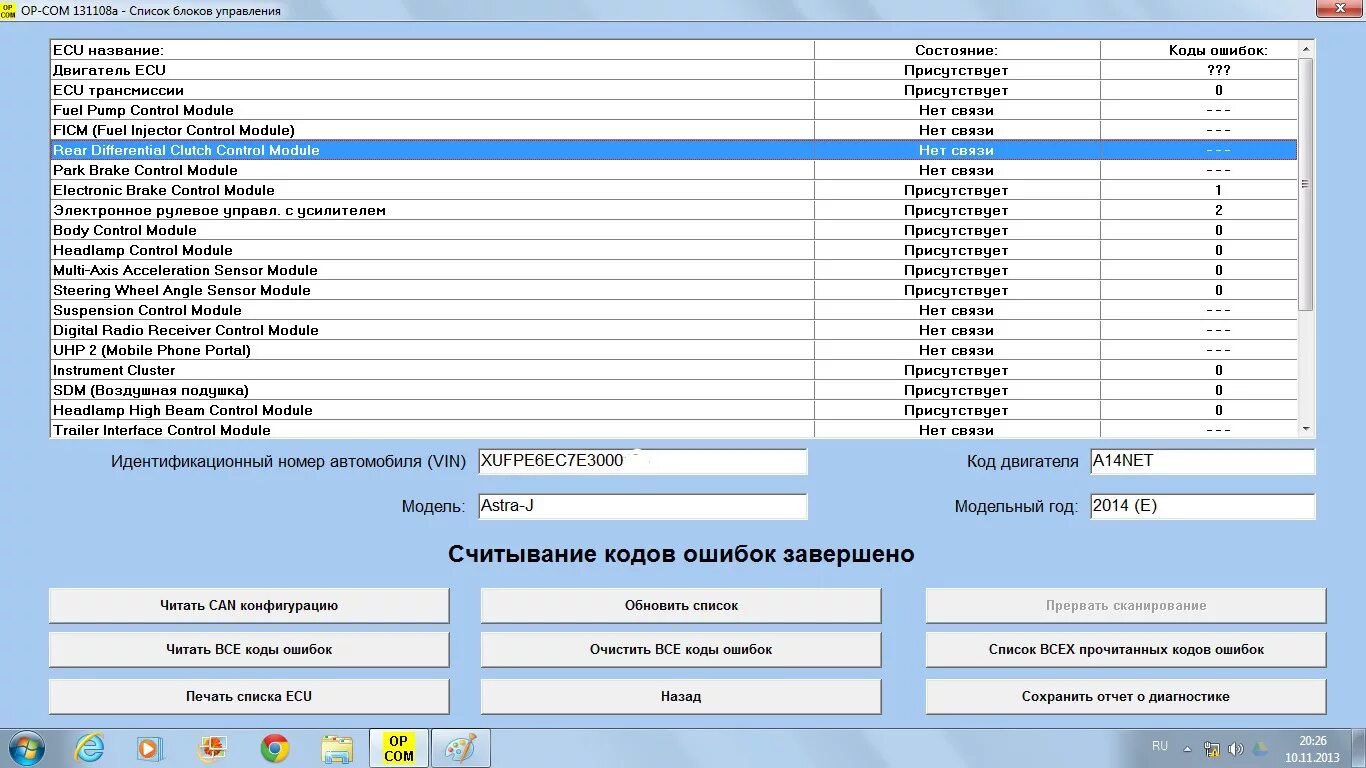
Task: Click the Windows Start orb
Action: (x=26, y=748)
